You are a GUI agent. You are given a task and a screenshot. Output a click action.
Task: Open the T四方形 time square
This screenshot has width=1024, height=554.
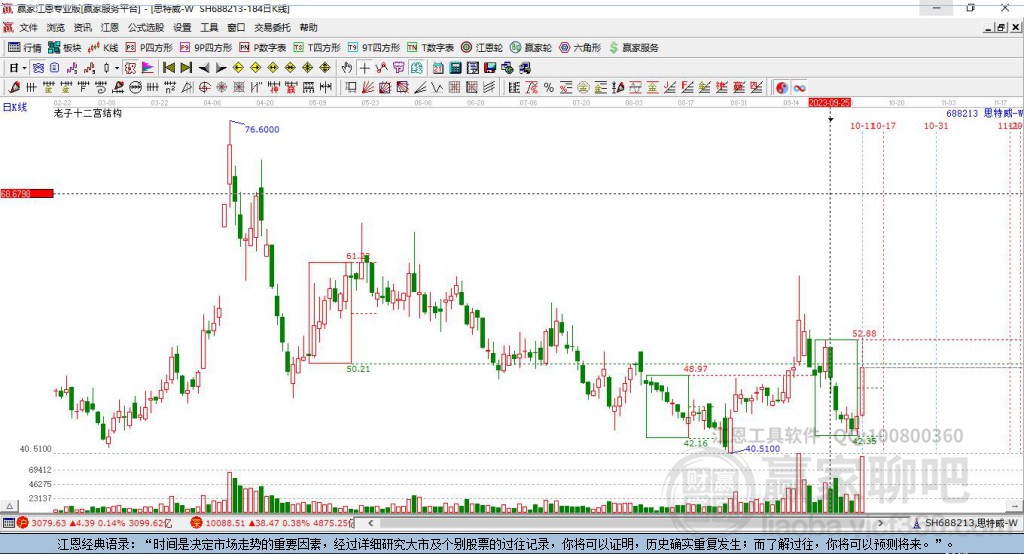point(317,48)
